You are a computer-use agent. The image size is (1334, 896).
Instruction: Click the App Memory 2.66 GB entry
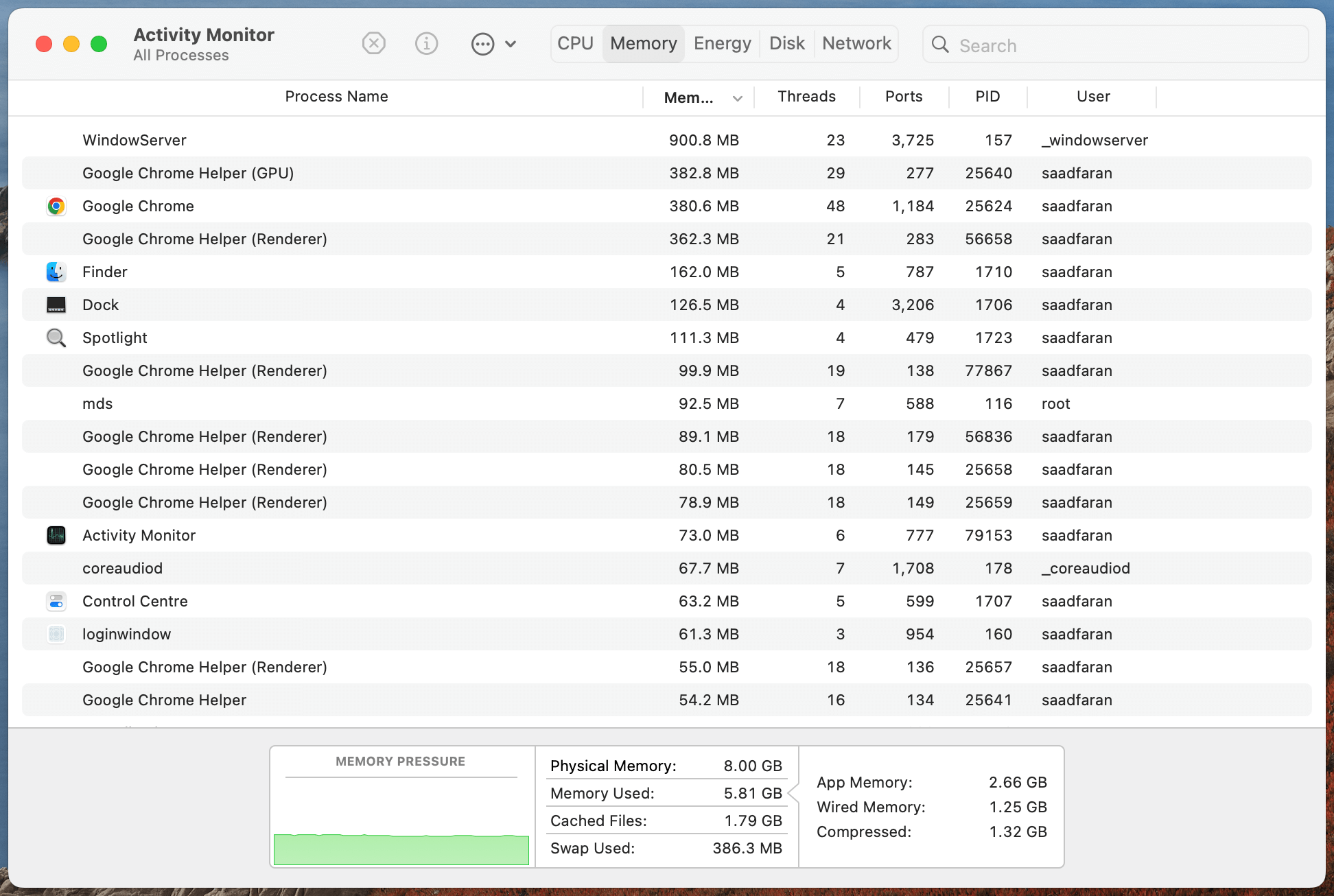tap(932, 782)
